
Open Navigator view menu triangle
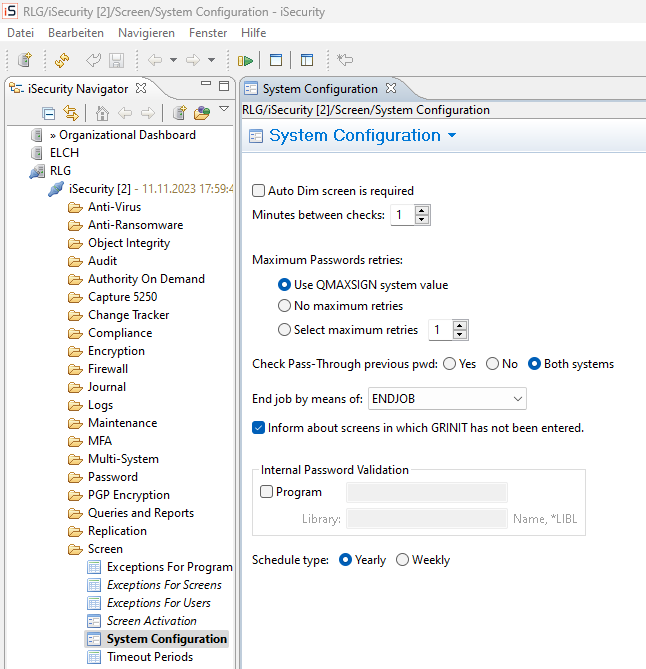[224, 109]
